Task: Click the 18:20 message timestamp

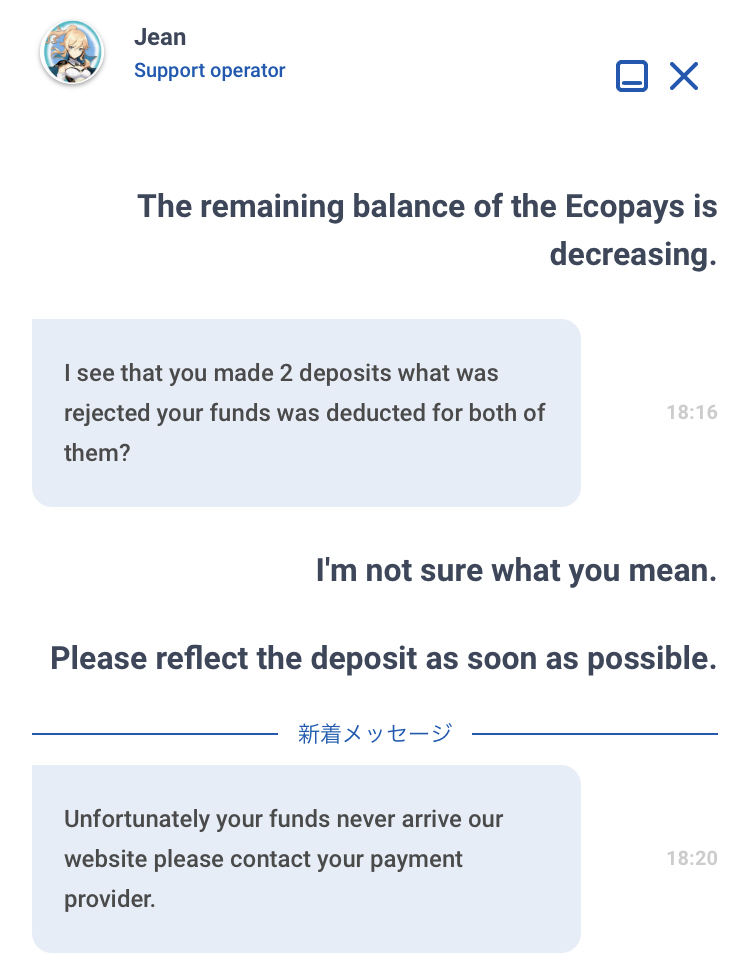Action: coord(692,858)
